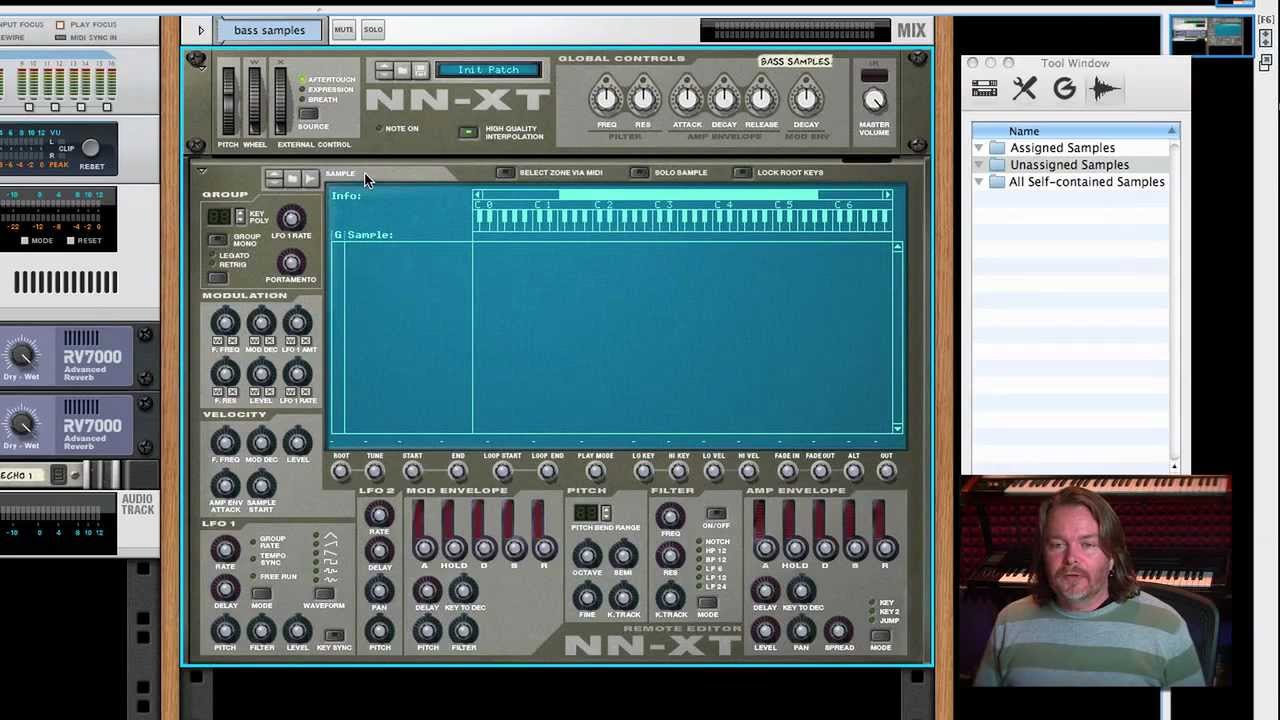Collapse the All Self-contained Samples folder
Screen dimensions: 1280x720
(x=979, y=182)
